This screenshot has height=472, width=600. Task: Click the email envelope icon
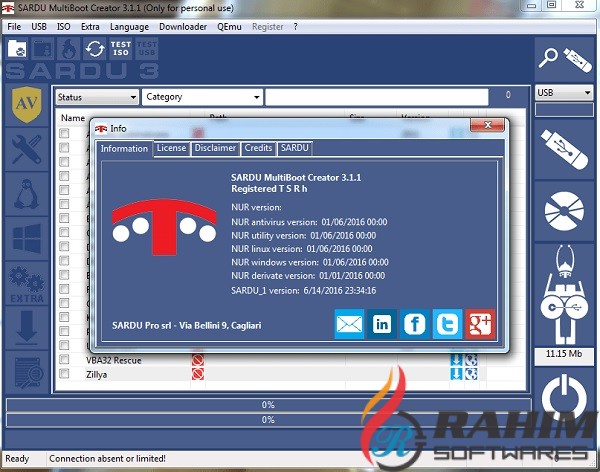pos(349,324)
